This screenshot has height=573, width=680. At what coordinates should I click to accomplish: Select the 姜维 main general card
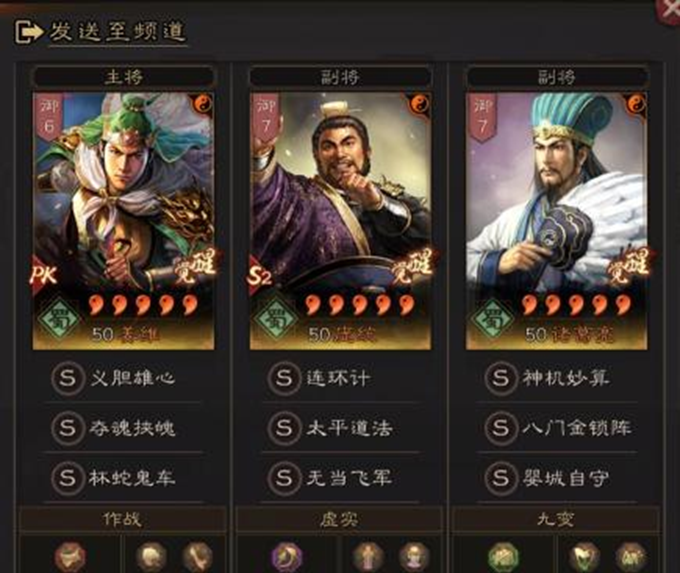click(x=124, y=221)
